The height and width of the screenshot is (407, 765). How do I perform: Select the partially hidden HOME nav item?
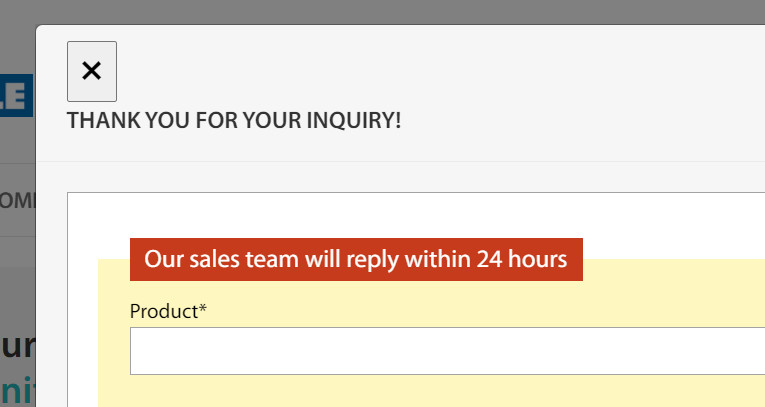(17, 200)
